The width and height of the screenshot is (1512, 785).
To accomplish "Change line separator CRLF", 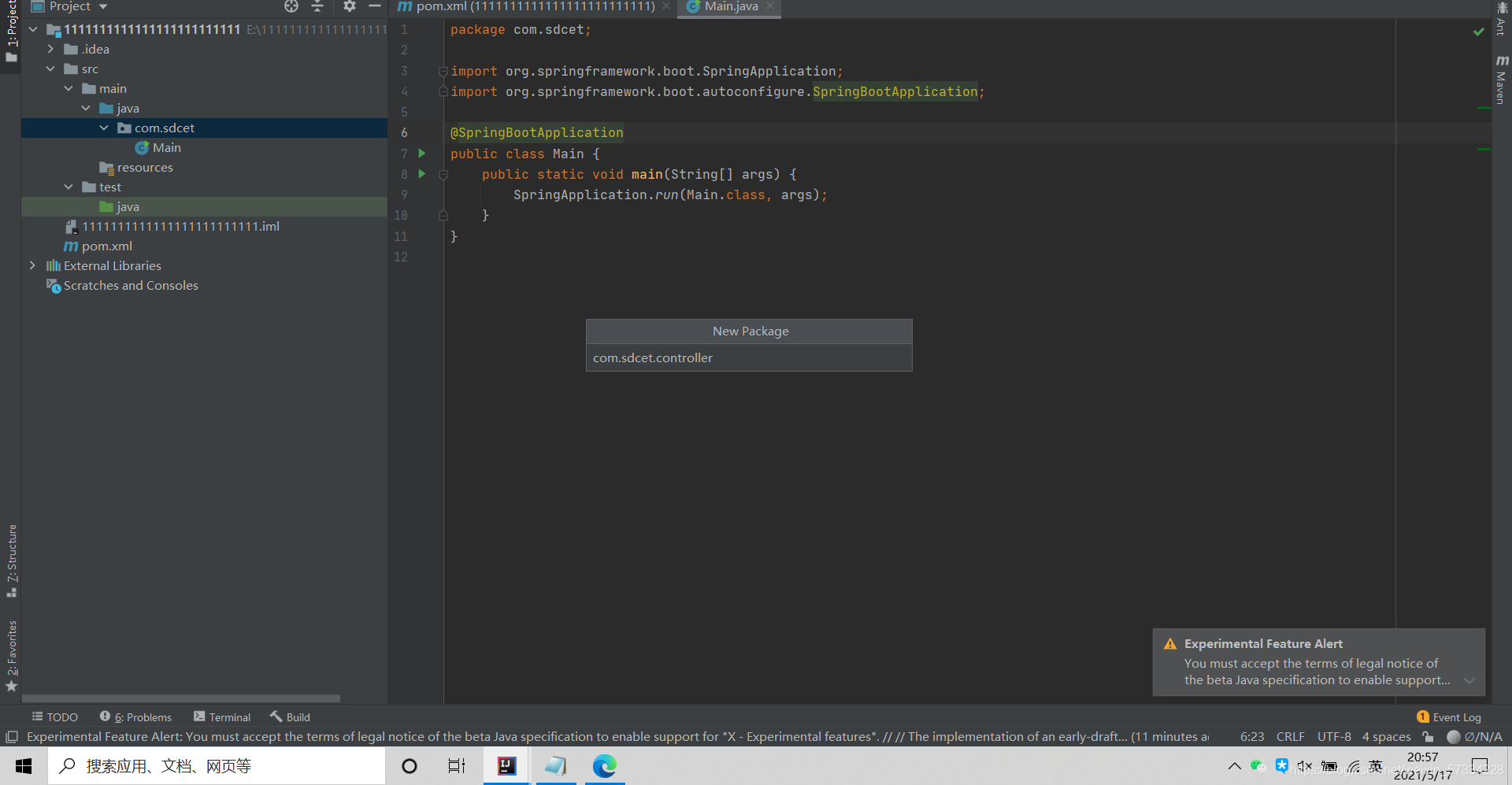I will pos(1290,737).
